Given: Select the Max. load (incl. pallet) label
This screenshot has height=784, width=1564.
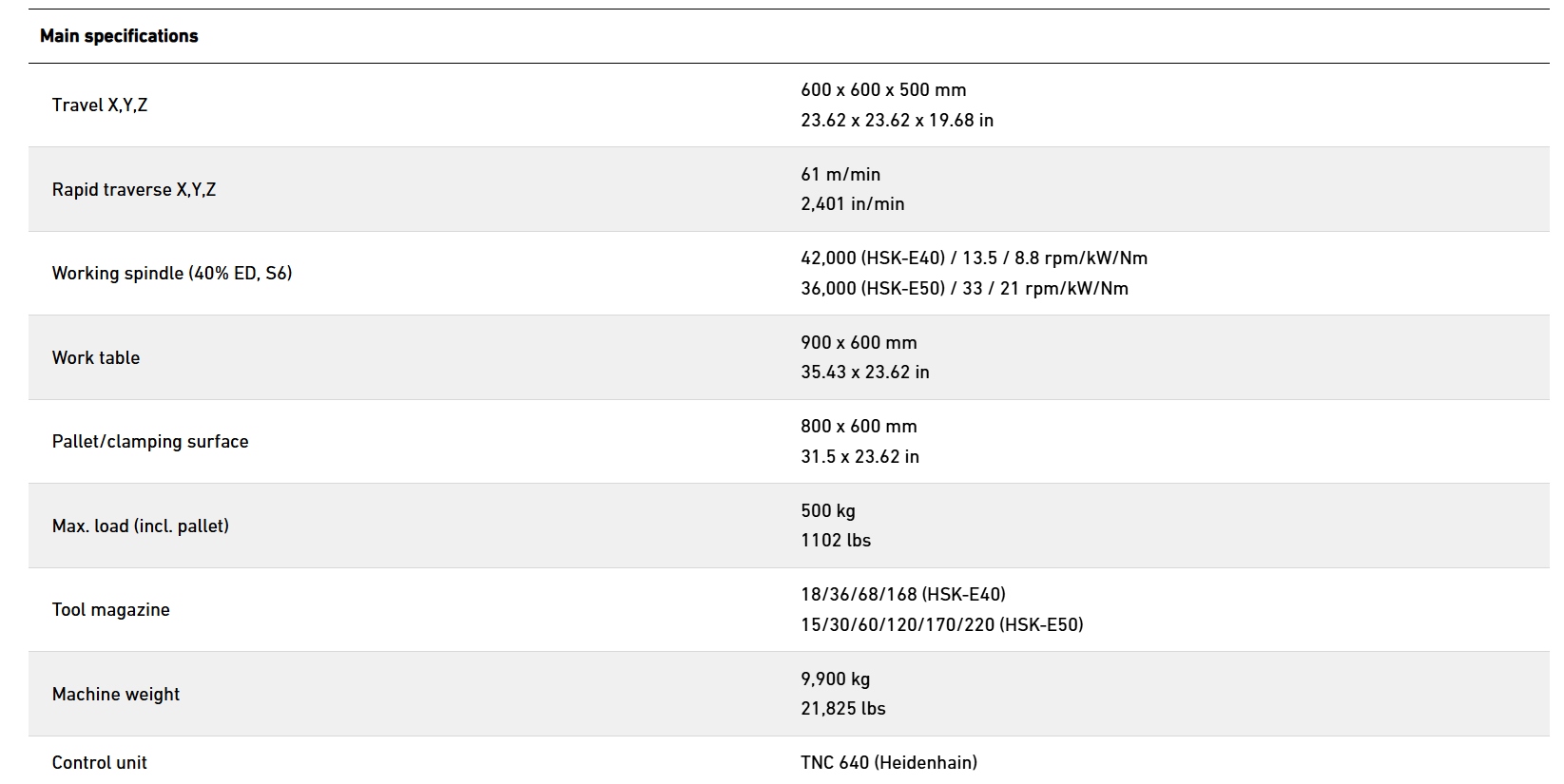Looking at the screenshot, I should pyautogui.click(x=141, y=526).
